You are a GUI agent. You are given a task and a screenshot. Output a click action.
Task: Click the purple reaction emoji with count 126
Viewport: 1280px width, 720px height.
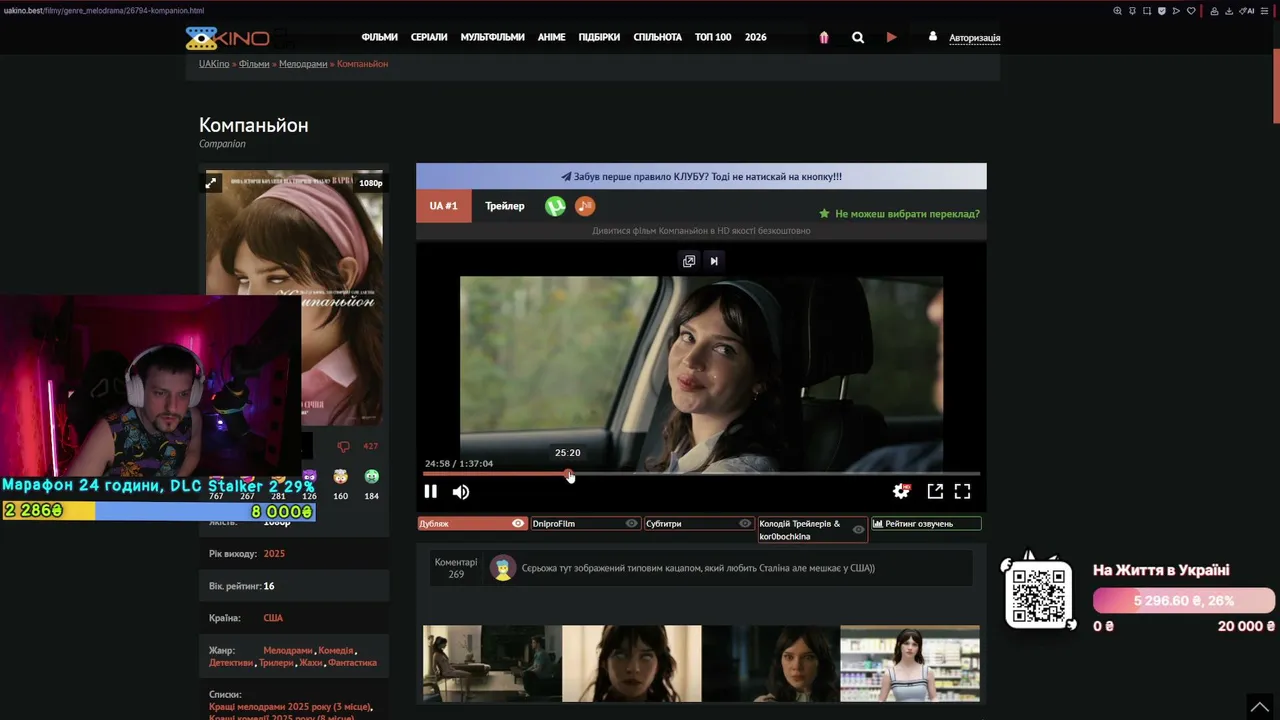point(310,477)
